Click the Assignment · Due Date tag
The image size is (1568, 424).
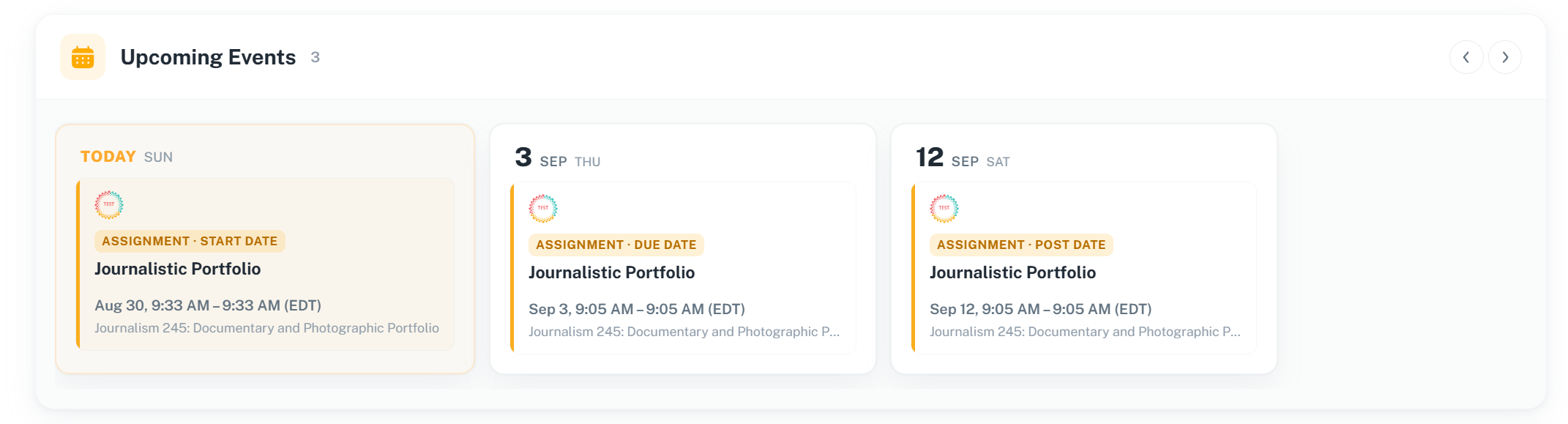pyautogui.click(x=616, y=245)
